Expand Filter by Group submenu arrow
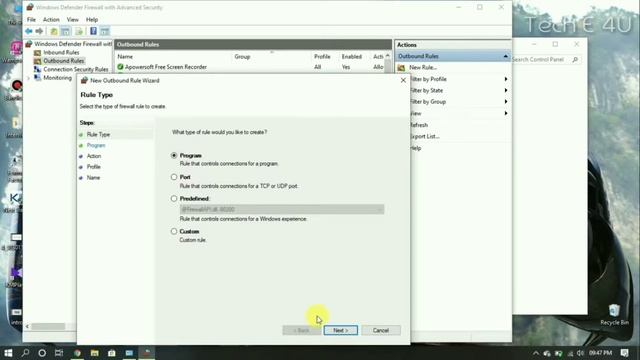 click(x=506, y=102)
